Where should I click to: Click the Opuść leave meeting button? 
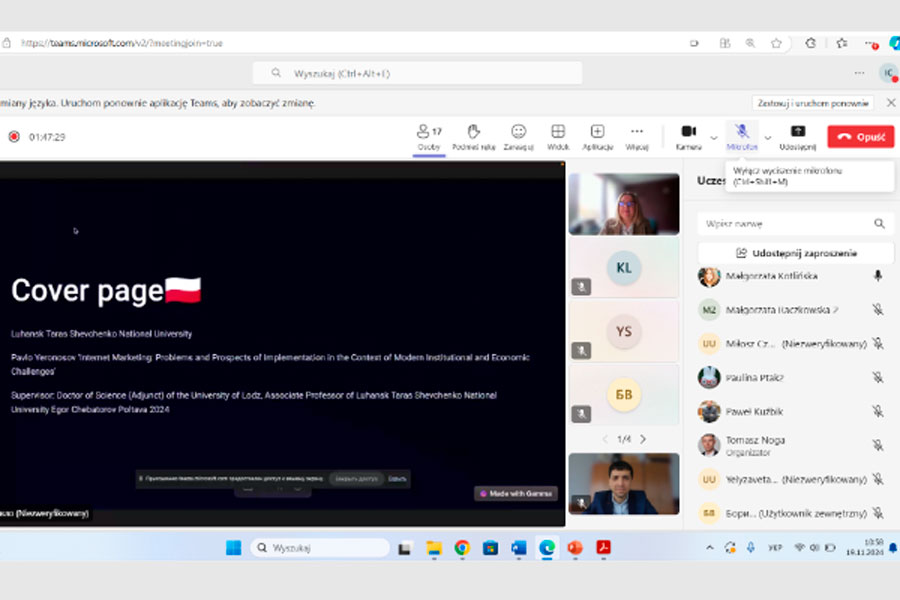click(x=860, y=137)
